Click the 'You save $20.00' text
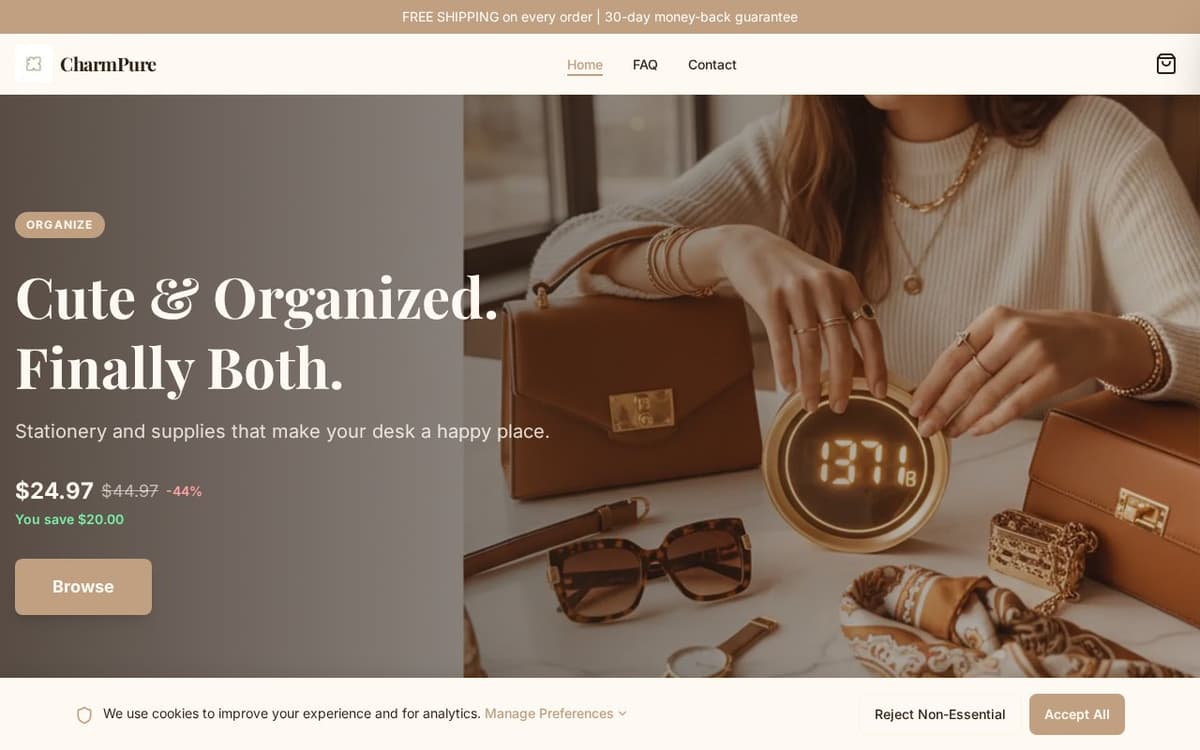Viewport: 1200px width, 750px height. click(70, 520)
